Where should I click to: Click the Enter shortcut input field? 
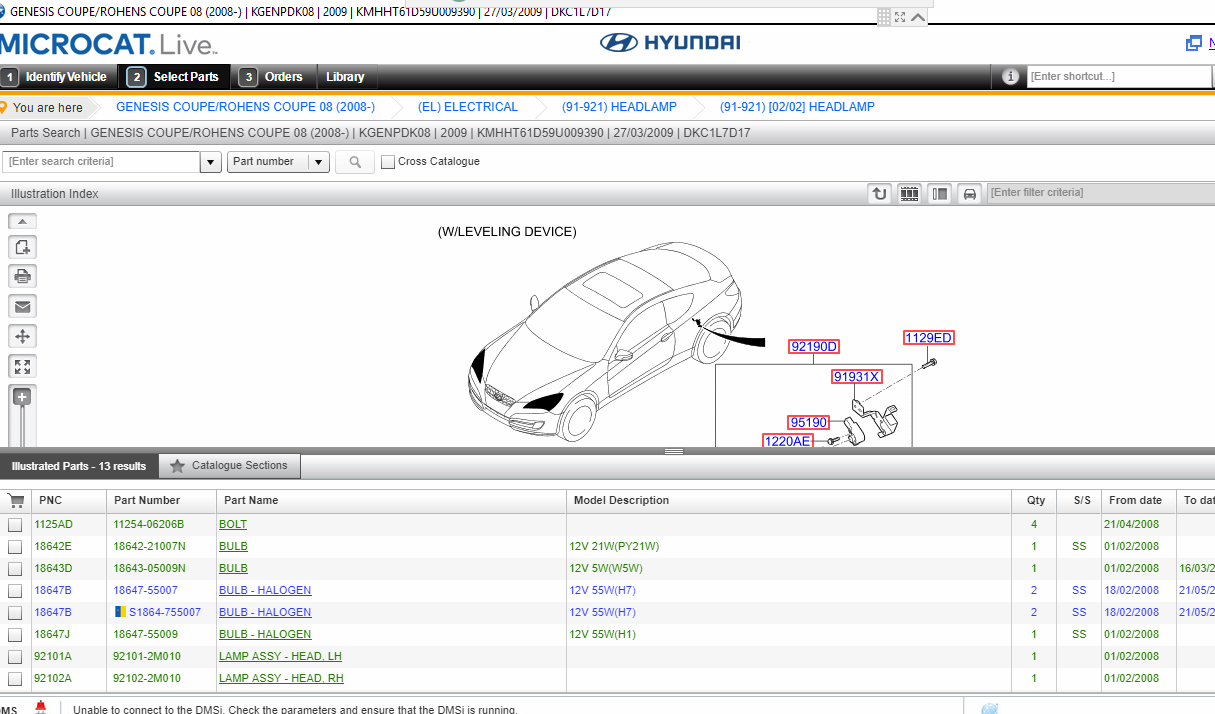pyautogui.click(x=1119, y=77)
